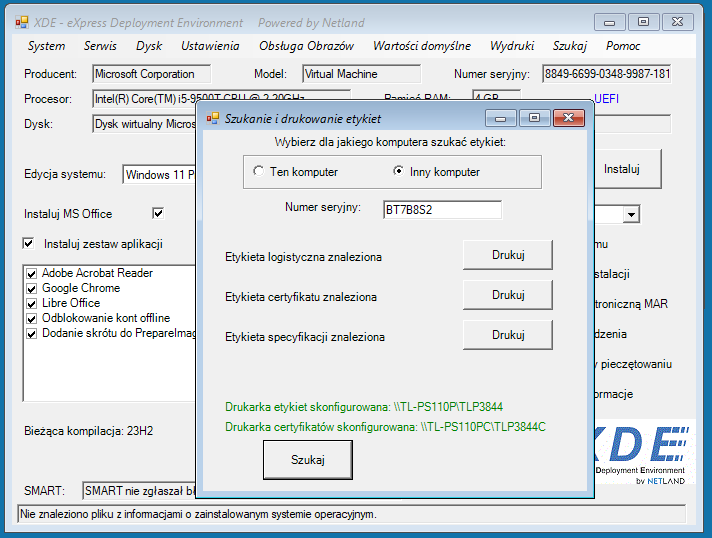Expand the combo box arrow below Instaluj
712x538 pixels.
pos(631,214)
